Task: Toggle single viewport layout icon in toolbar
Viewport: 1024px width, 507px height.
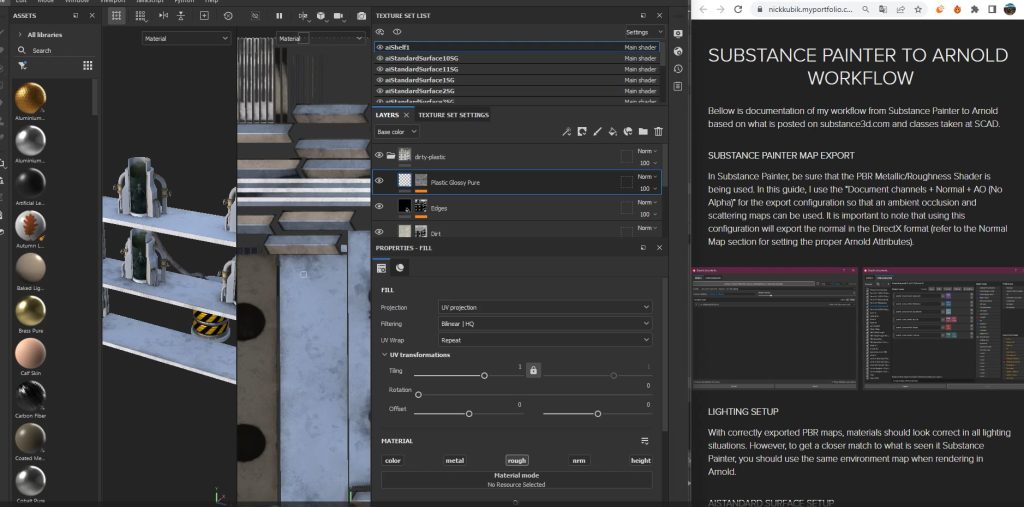Action: coord(116,16)
